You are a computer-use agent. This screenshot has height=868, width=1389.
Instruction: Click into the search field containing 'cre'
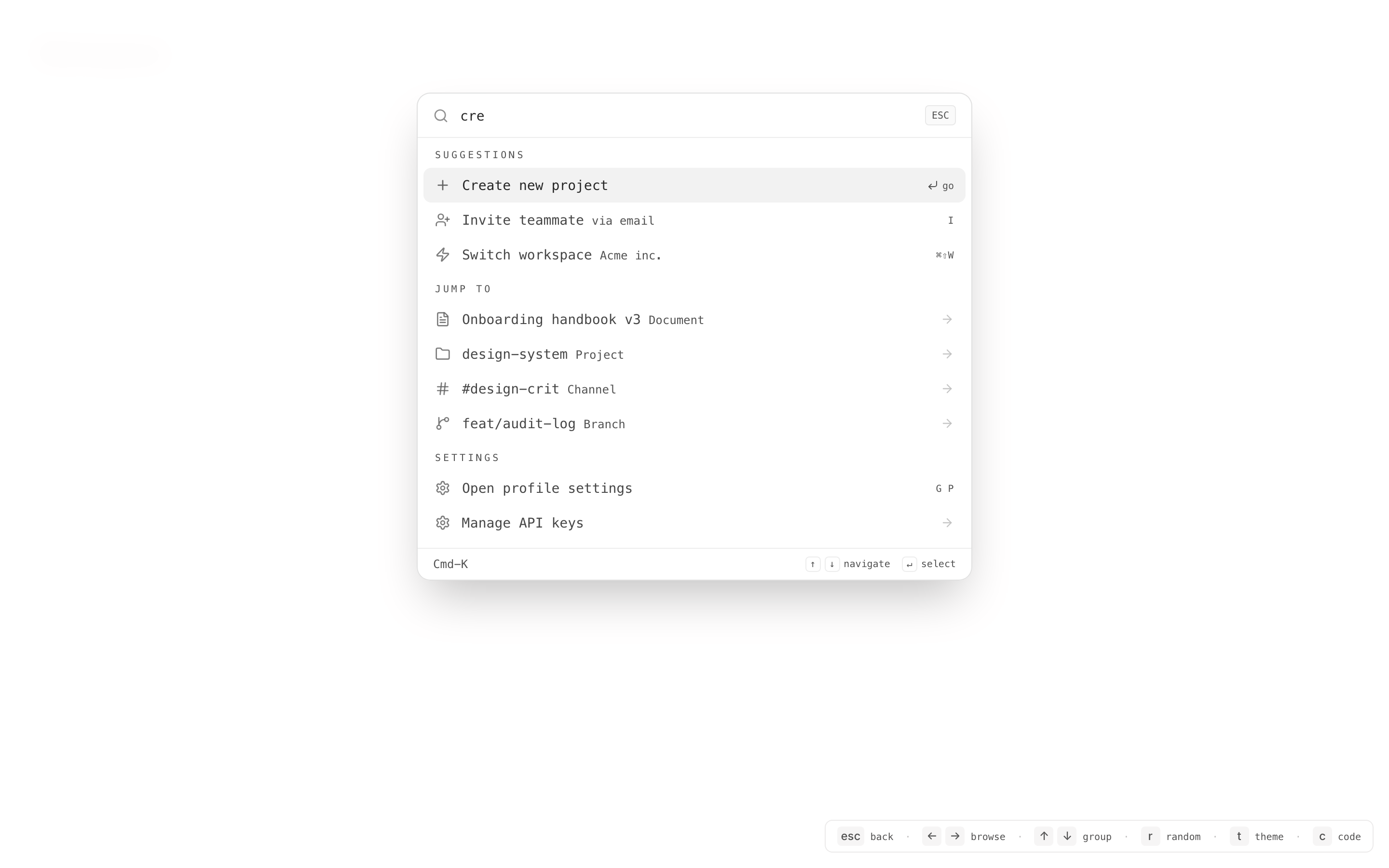689,116
